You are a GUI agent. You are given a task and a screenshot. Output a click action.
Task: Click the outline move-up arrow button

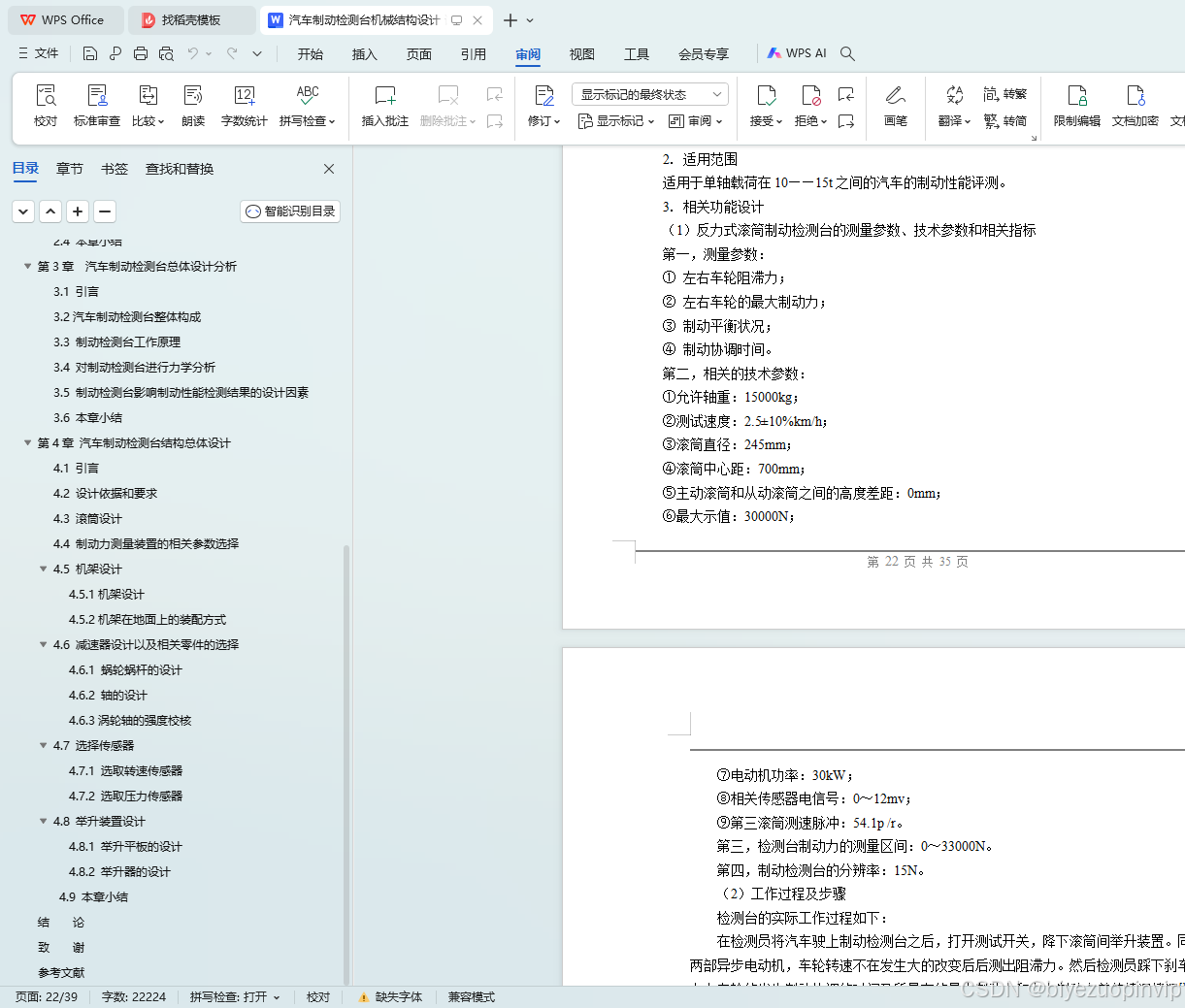[x=50, y=211]
